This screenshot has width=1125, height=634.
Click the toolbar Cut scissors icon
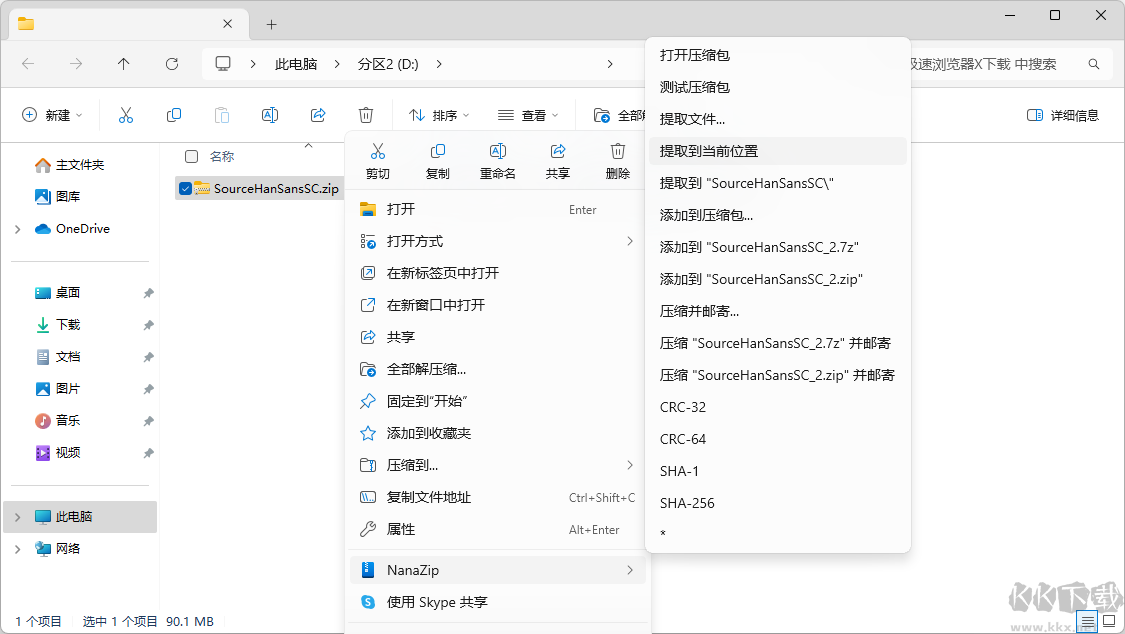click(x=126, y=115)
